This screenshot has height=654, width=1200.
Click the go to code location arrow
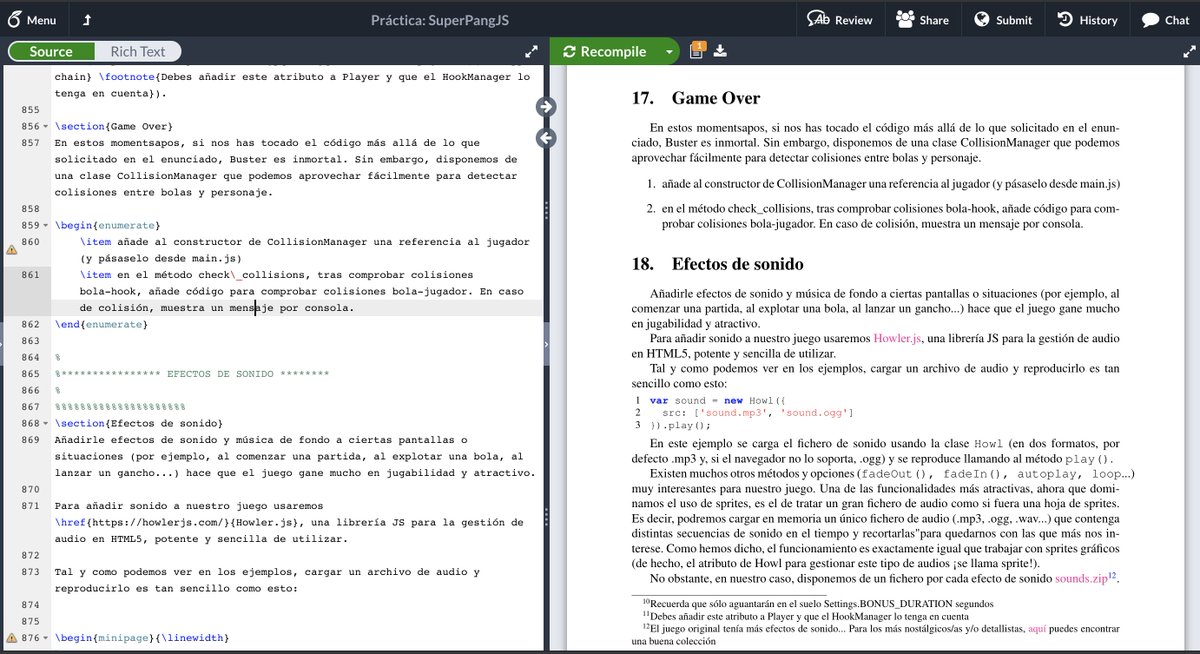pyautogui.click(x=545, y=138)
